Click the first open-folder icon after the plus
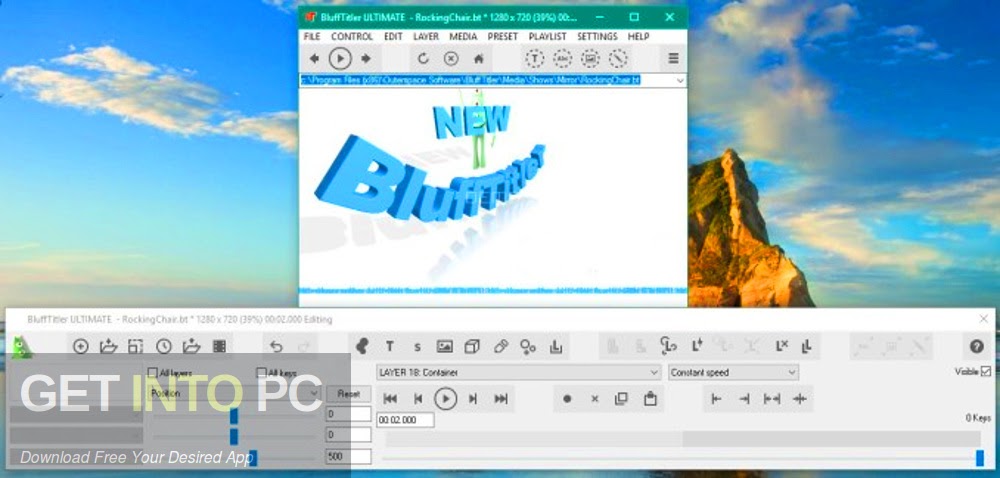This screenshot has width=1000, height=478. [108, 346]
